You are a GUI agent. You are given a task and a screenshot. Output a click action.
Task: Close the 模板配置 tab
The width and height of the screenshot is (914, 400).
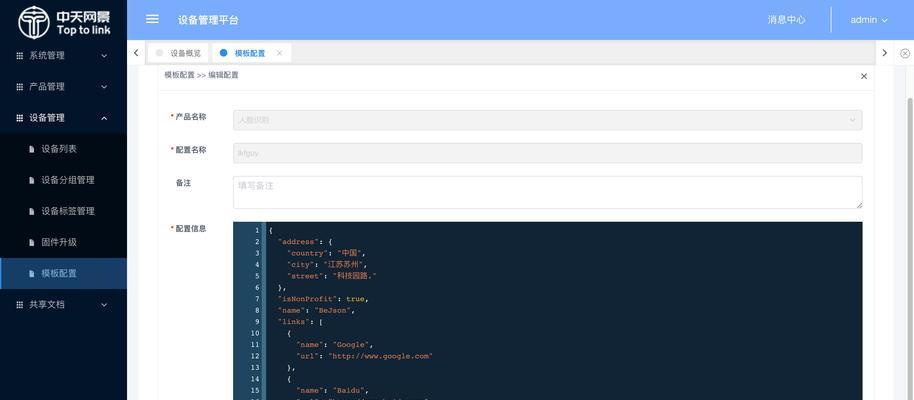[279, 53]
